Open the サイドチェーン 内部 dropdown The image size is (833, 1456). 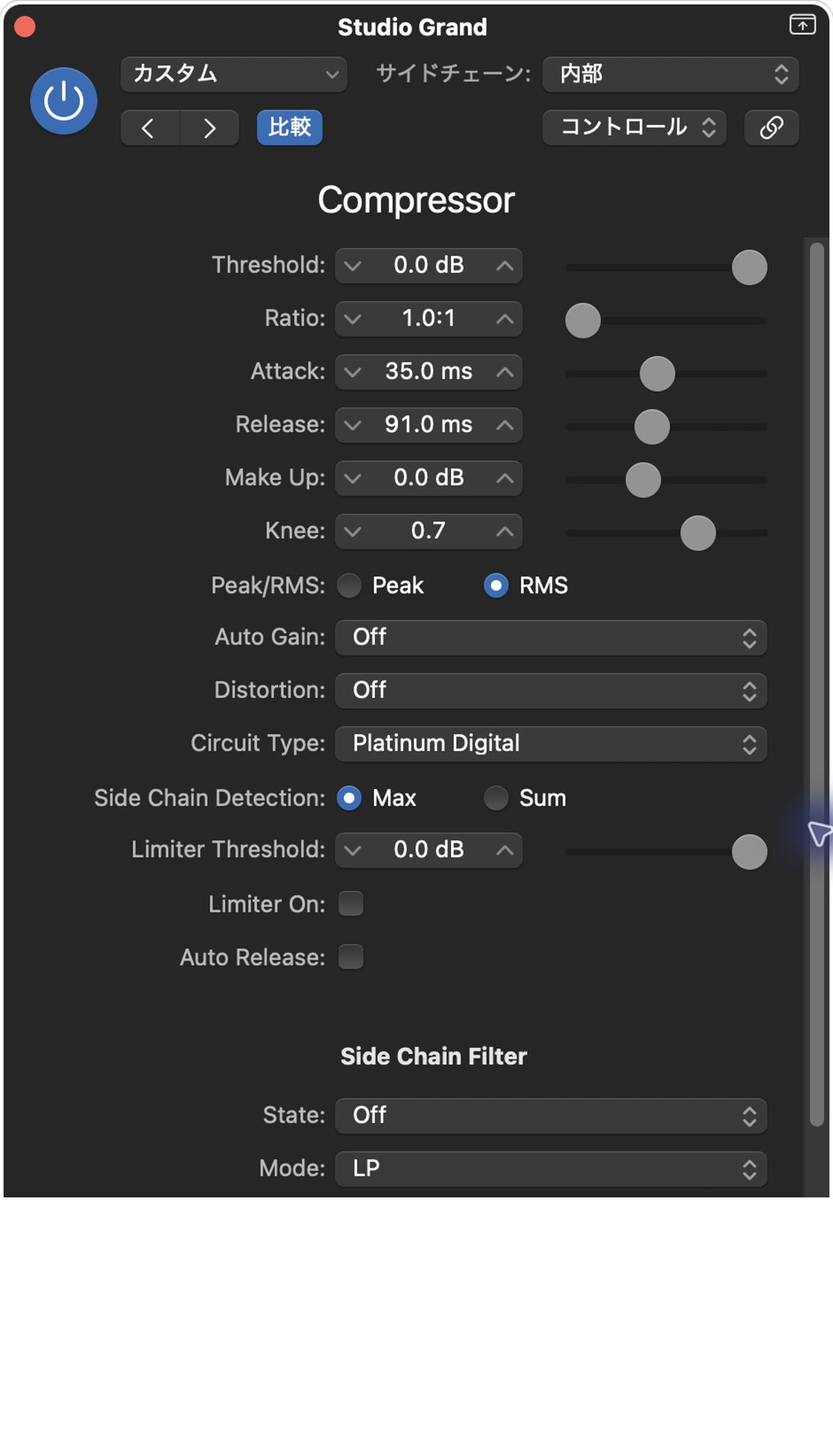pyautogui.click(x=671, y=74)
